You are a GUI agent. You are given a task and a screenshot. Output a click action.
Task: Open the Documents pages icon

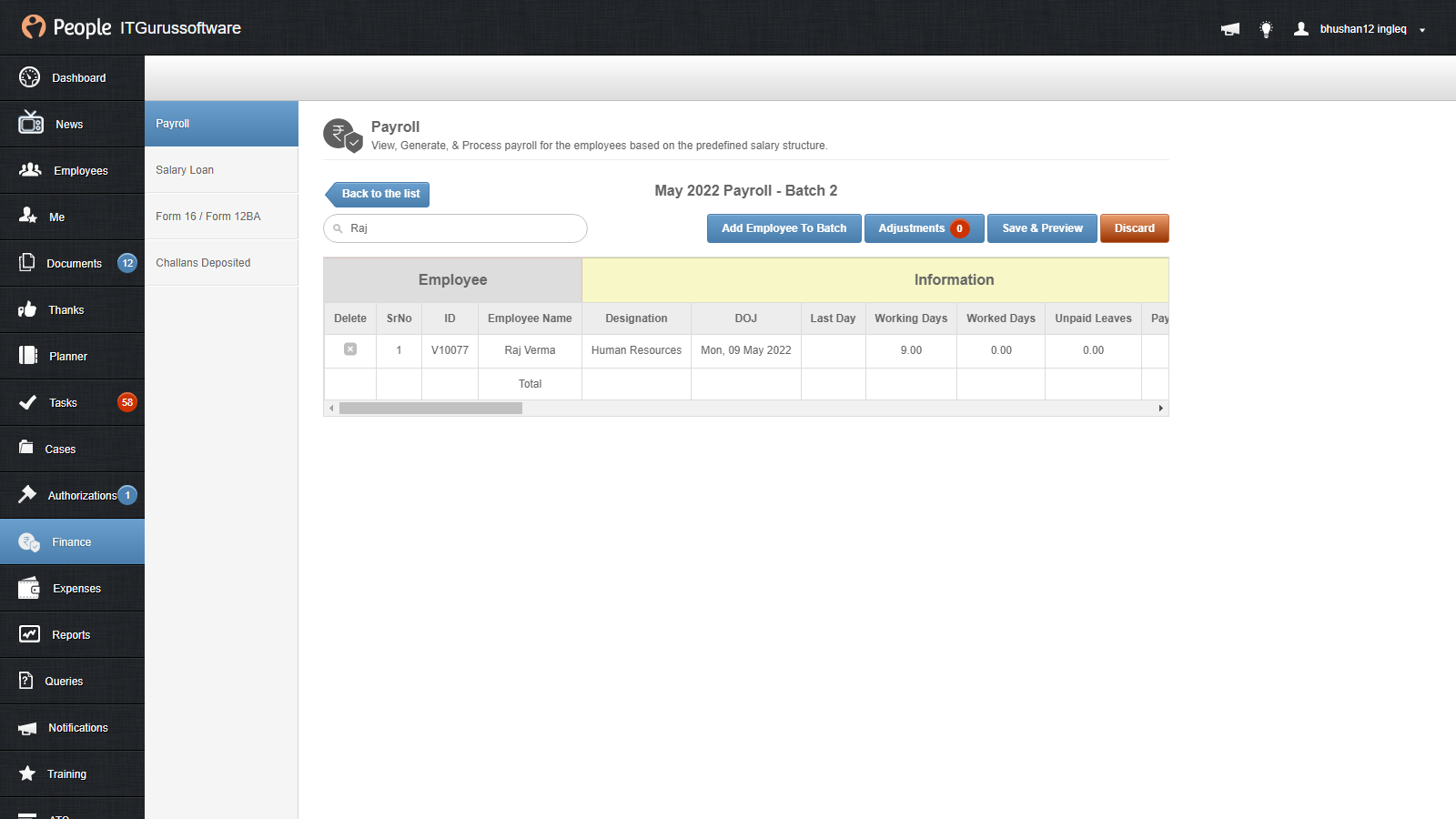point(27,262)
